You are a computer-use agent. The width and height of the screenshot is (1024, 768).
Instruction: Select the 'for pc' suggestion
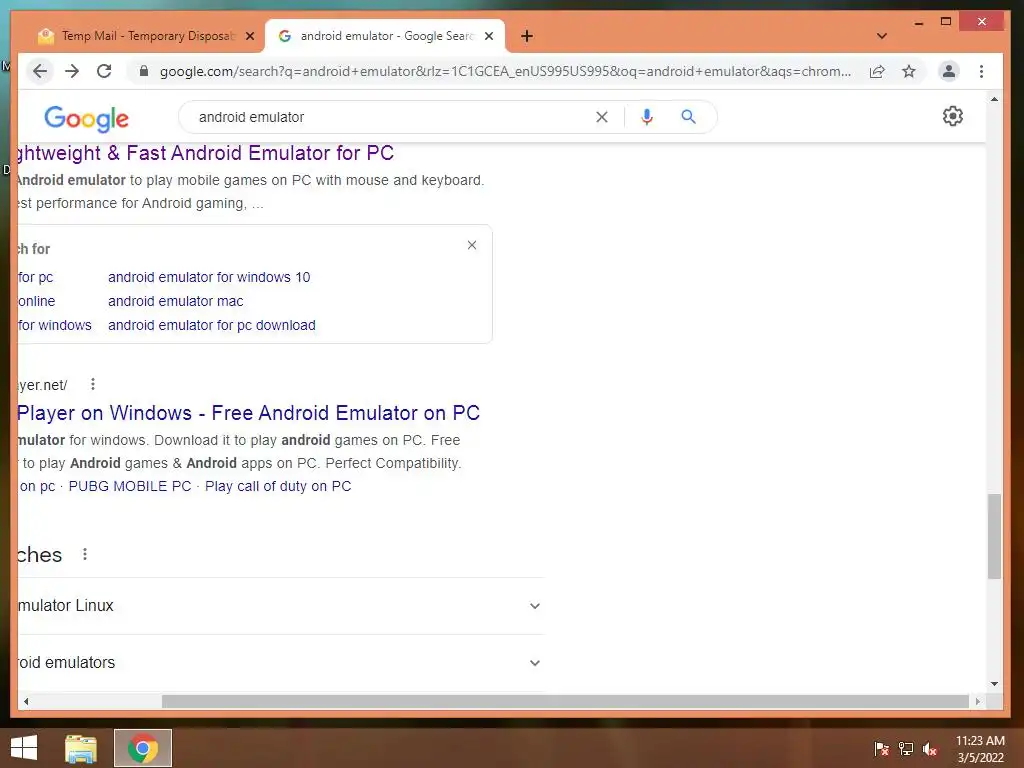pyautogui.click(x=36, y=277)
